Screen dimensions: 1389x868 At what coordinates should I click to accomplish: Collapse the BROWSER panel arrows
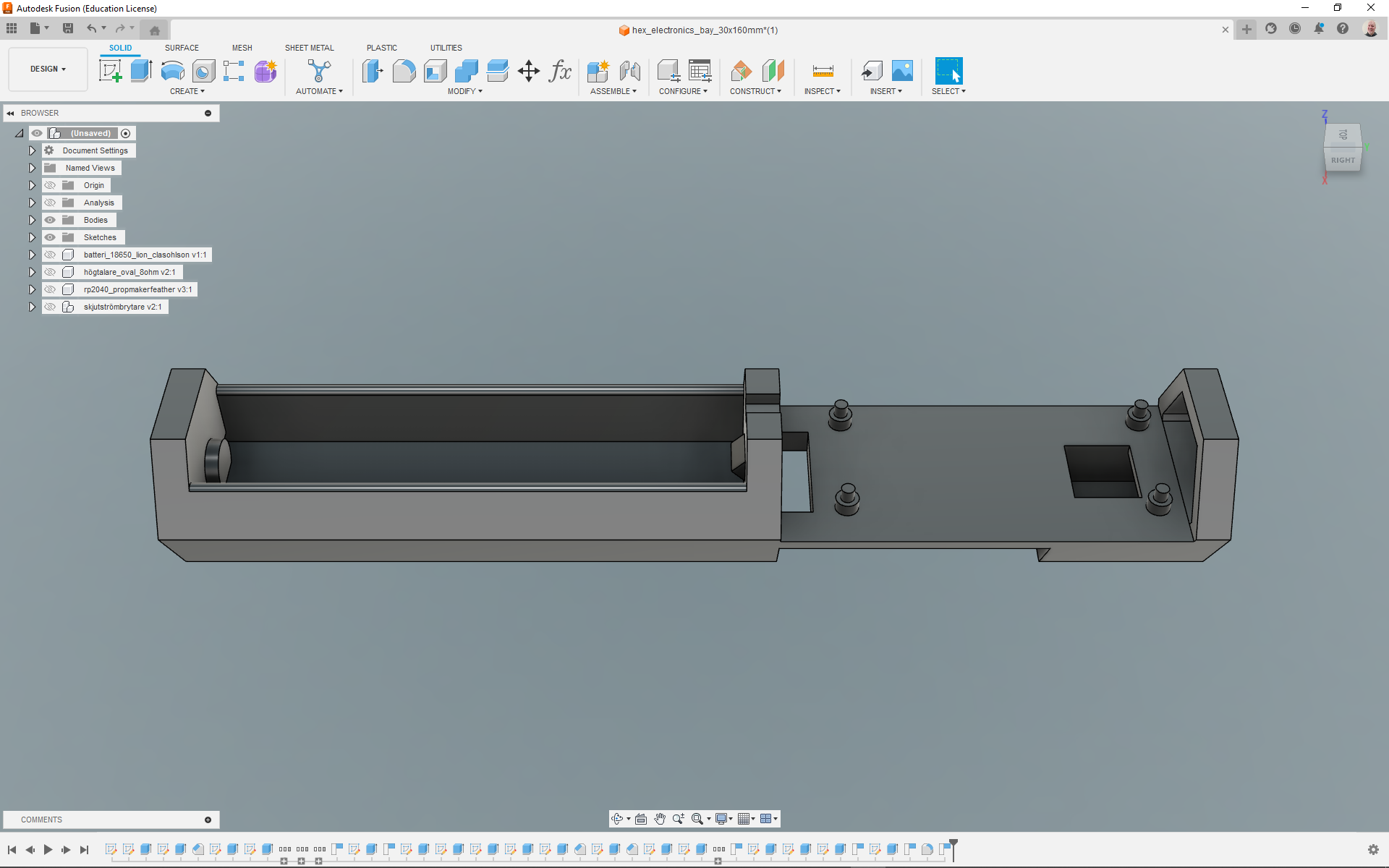coord(11,113)
